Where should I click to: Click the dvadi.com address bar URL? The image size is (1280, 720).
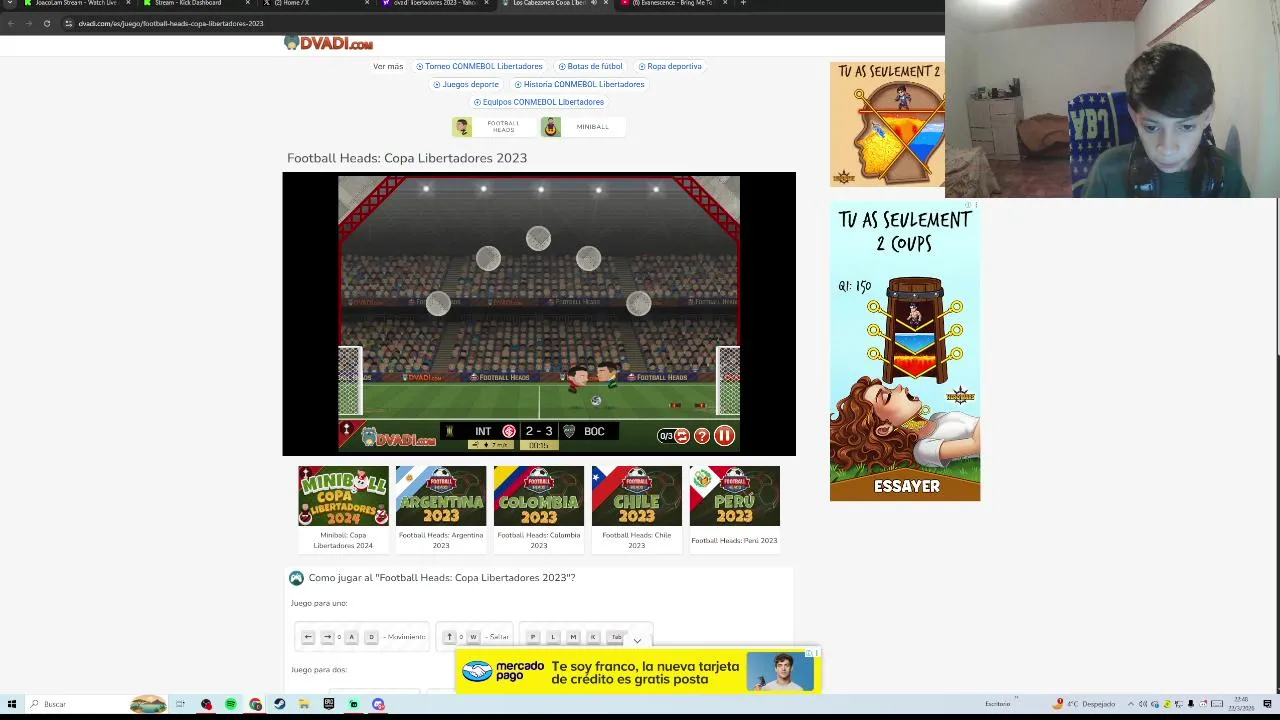pos(171,23)
